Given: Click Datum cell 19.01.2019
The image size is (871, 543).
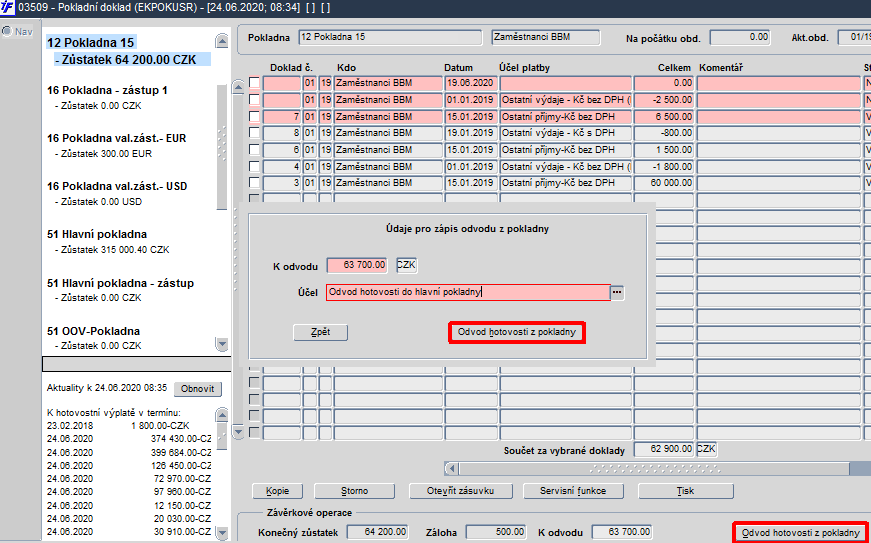Looking at the screenshot, I should (x=470, y=133).
